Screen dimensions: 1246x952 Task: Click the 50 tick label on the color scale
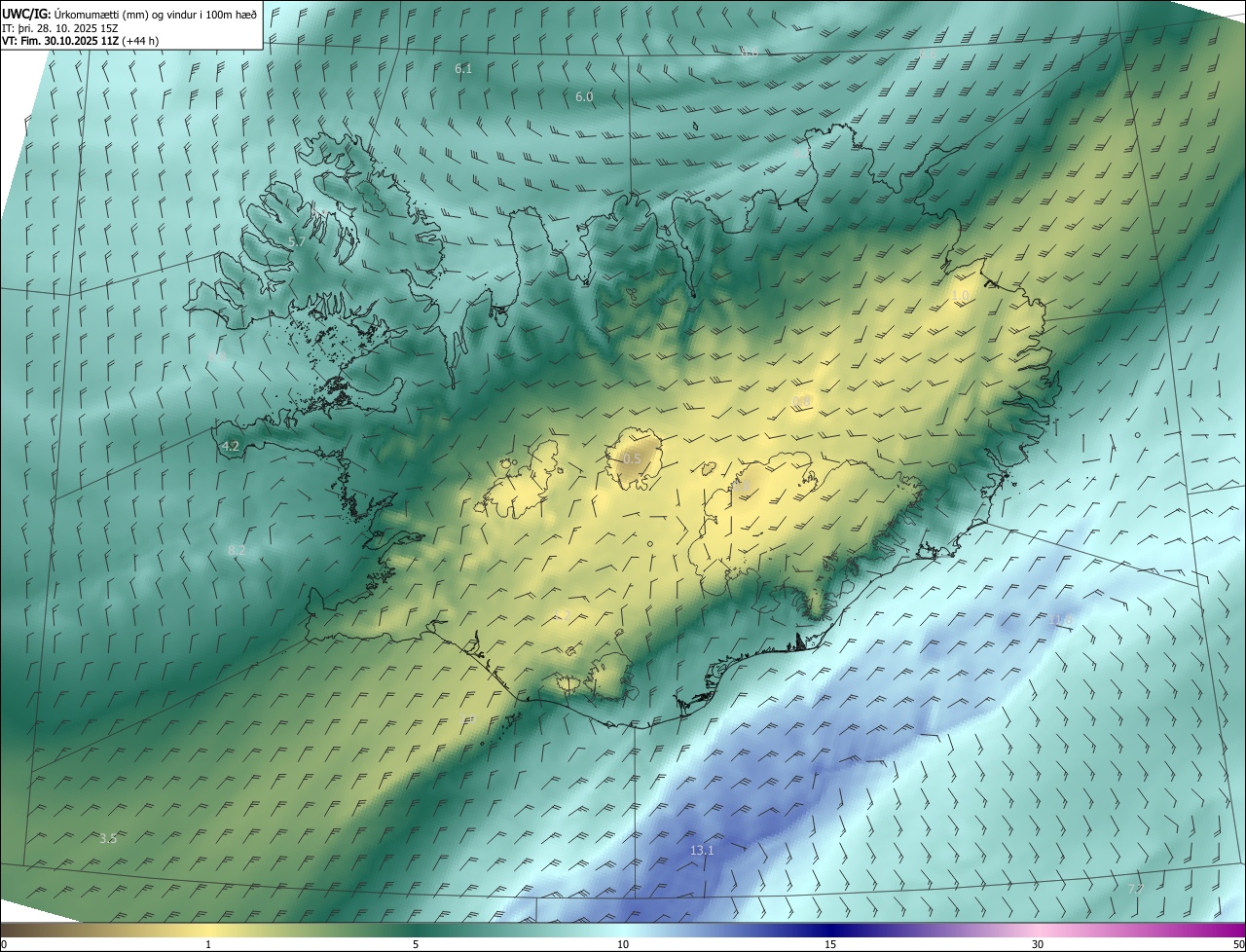pyautogui.click(x=1238, y=944)
